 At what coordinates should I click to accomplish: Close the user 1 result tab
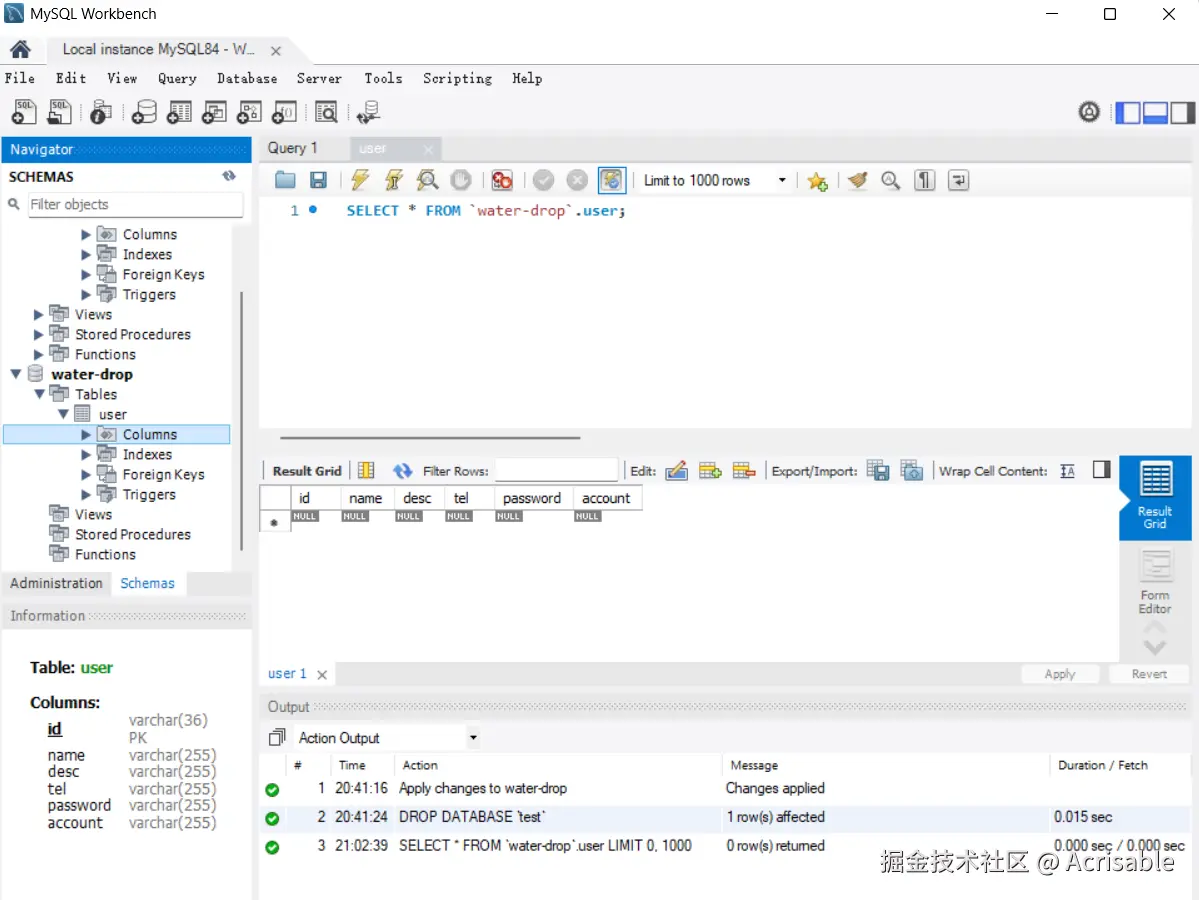322,674
